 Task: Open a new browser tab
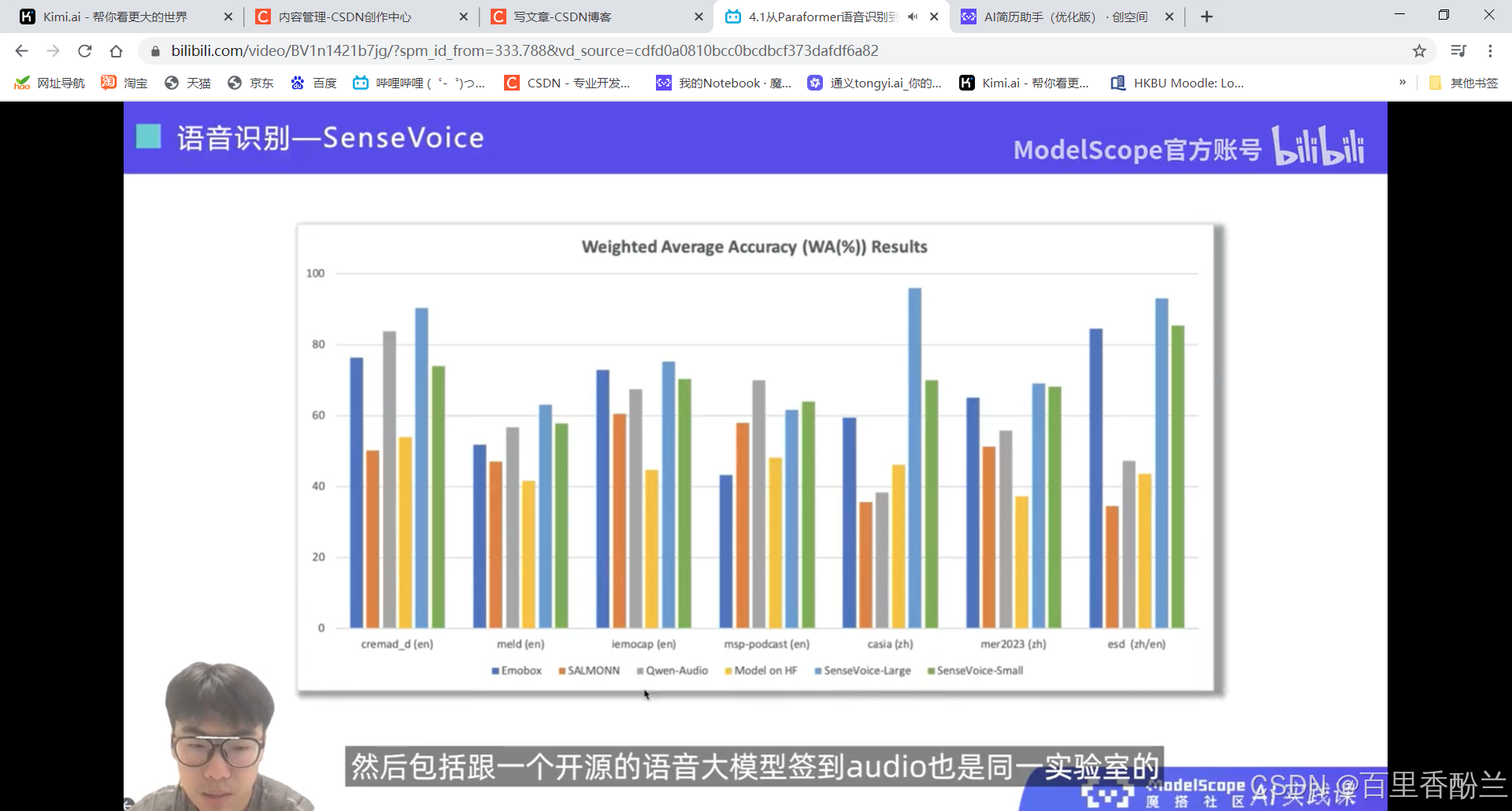click(x=1206, y=17)
